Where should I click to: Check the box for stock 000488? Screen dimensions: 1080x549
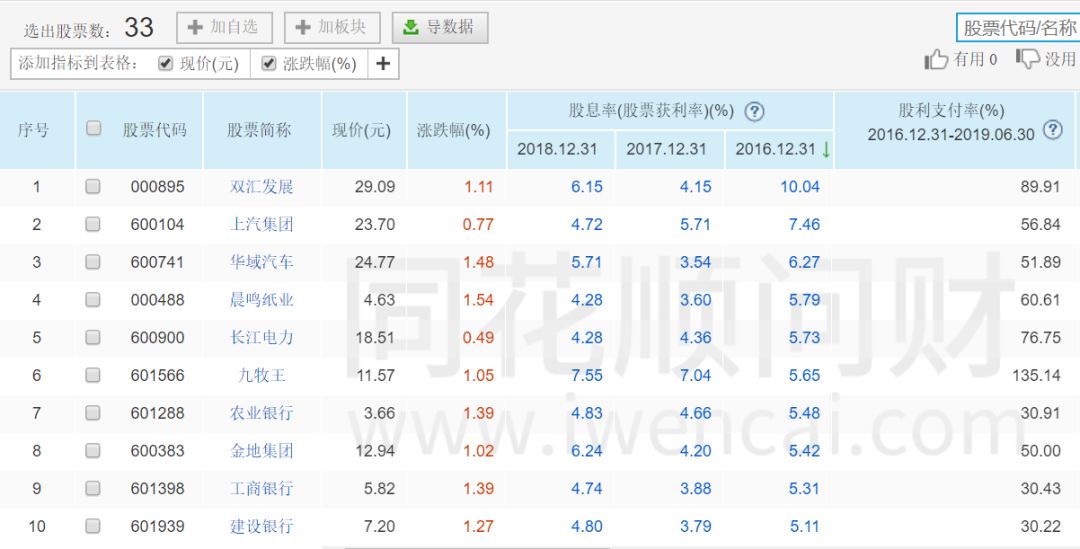[x=93, y=300]
